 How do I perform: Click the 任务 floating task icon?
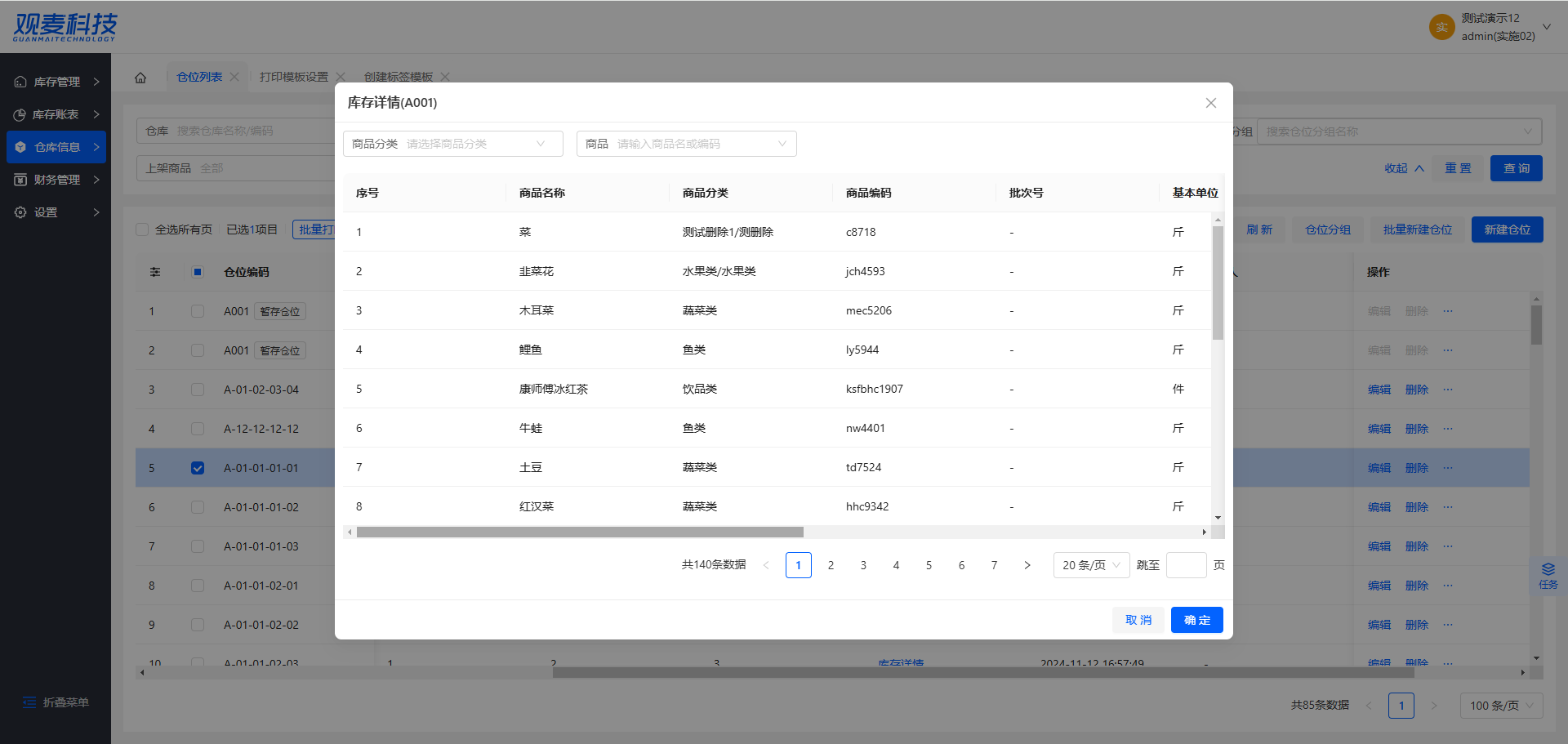point(1548,575)
